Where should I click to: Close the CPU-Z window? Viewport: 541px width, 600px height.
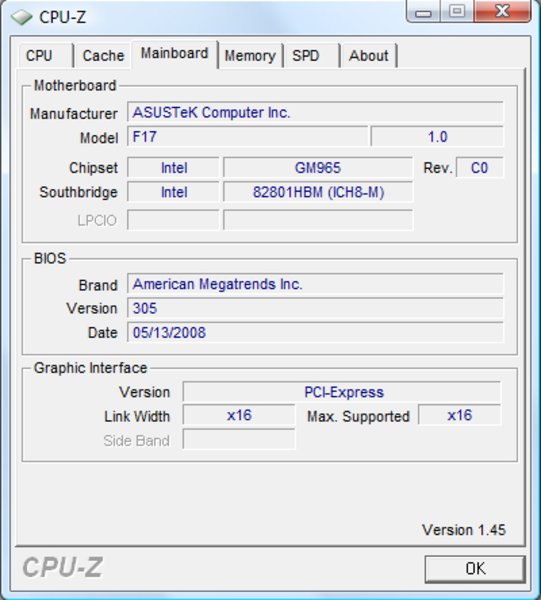click(x=502, y=11)
